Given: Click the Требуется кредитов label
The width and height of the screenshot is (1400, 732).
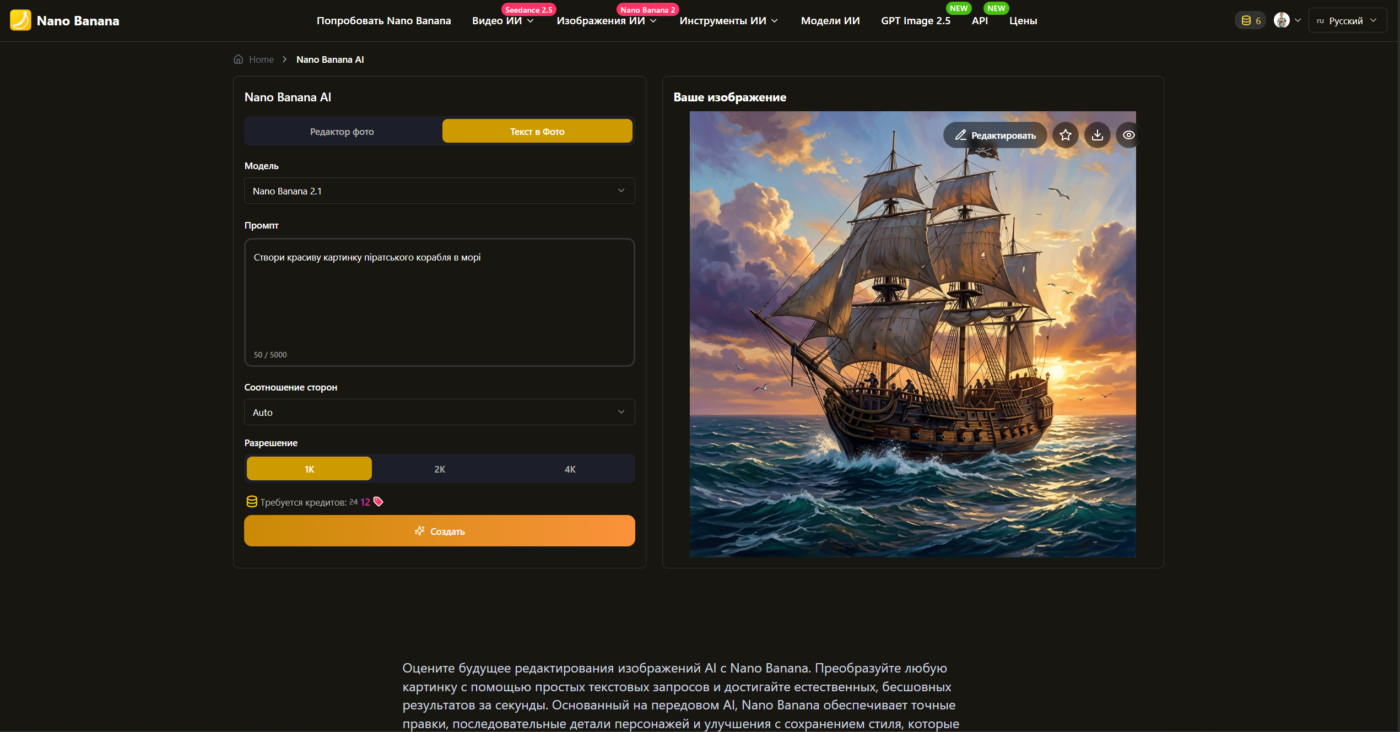Looking at the screenshot, I should [x=303, y=502].
